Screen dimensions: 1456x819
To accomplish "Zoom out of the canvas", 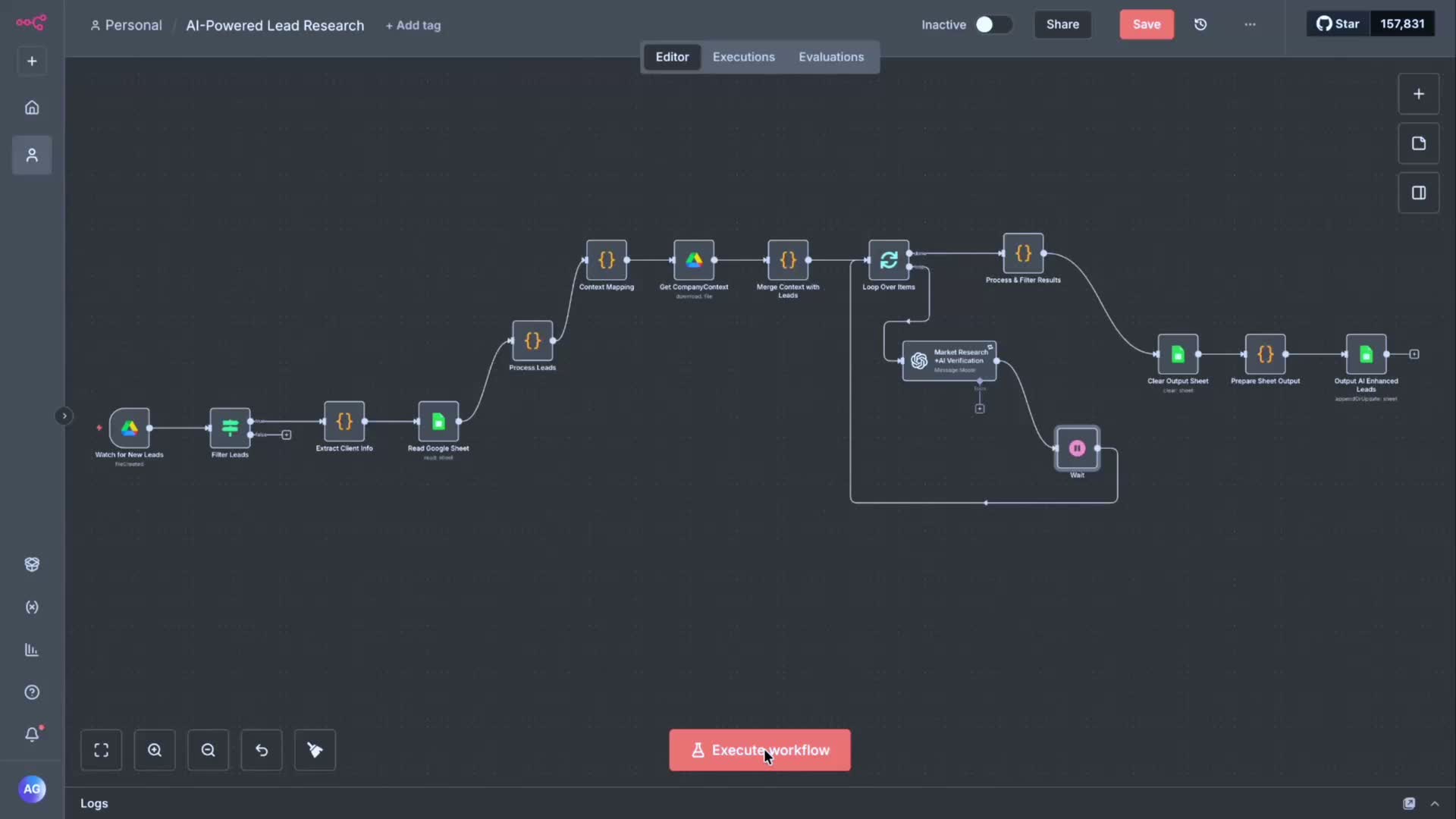I will [208, 750].
